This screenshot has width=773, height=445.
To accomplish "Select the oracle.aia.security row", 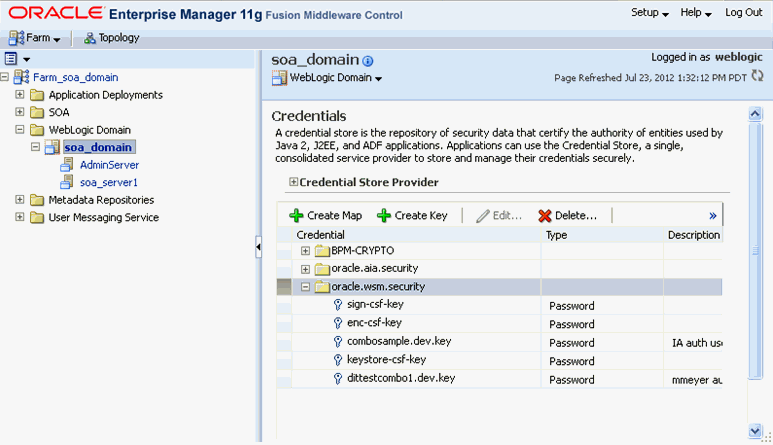I will [499, 269].
